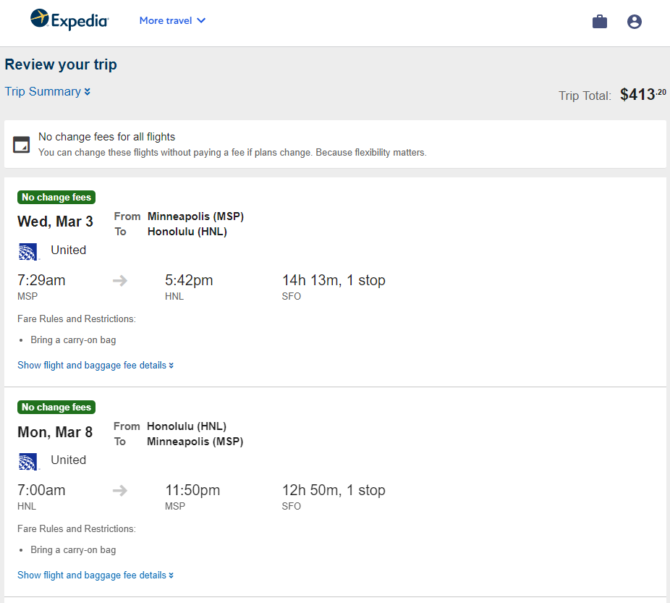Click the arrow icon between 7:29am and 5:42pm
This screenshot has width=670, height=603.
click(120, 281)
